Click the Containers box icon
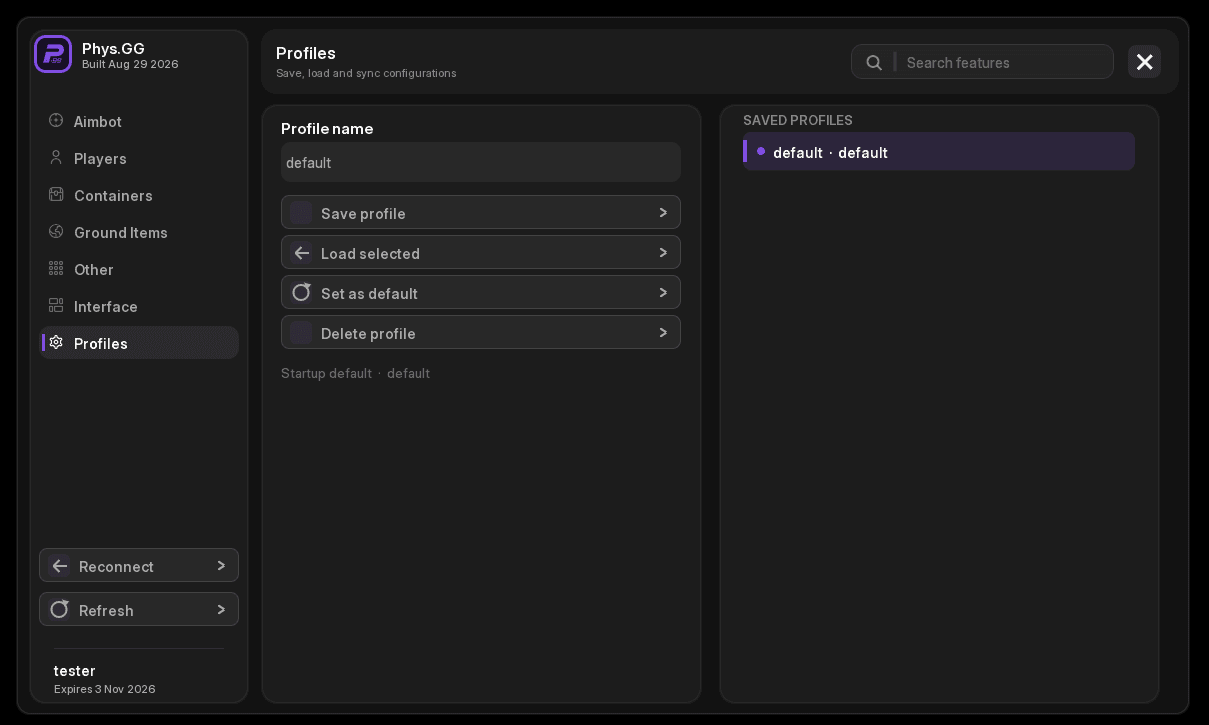Screen dimensions: 1209x725 coord(56,195)
